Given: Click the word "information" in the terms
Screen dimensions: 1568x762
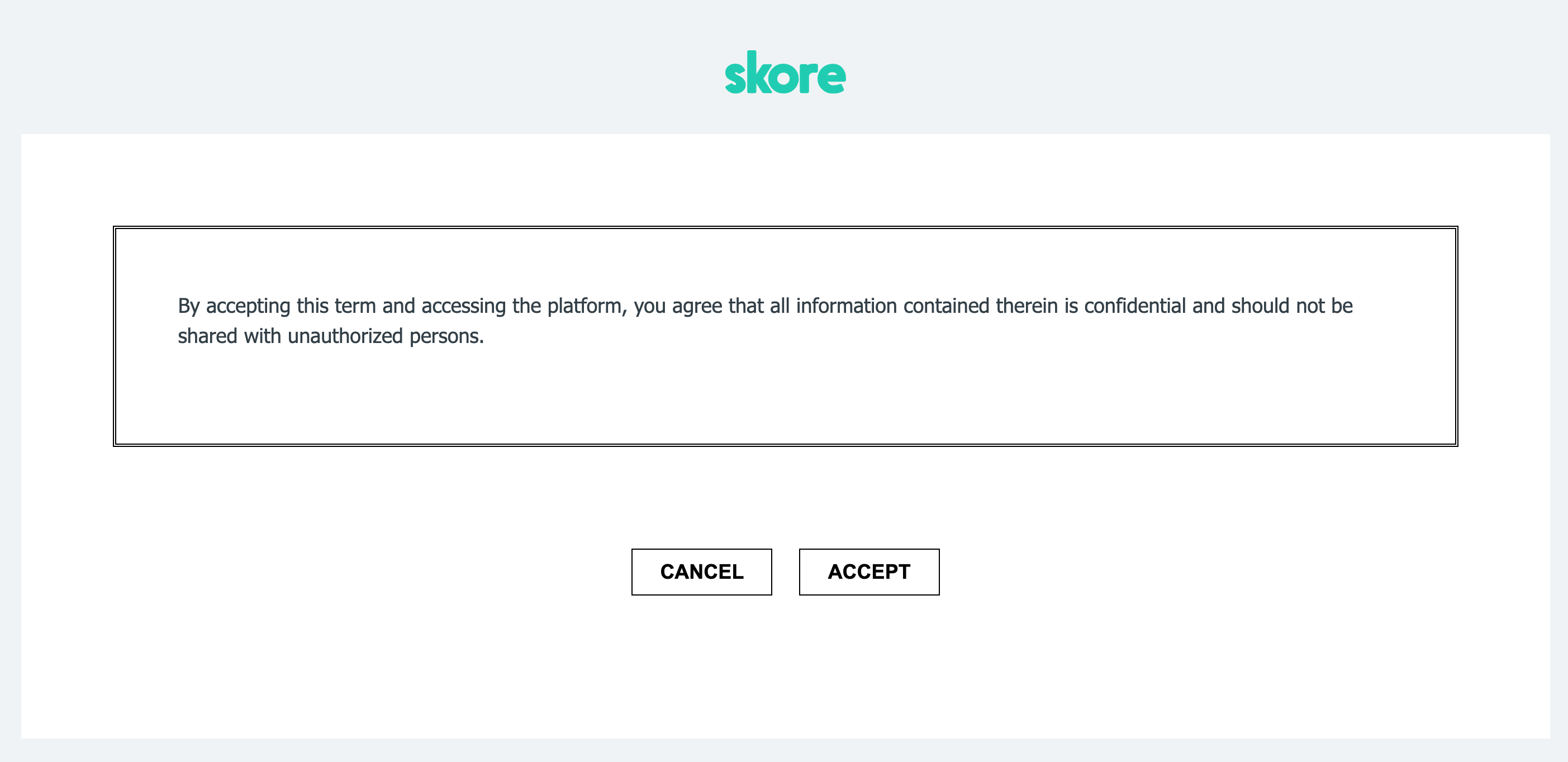Looking at the screenshot, I should point(846,306).
